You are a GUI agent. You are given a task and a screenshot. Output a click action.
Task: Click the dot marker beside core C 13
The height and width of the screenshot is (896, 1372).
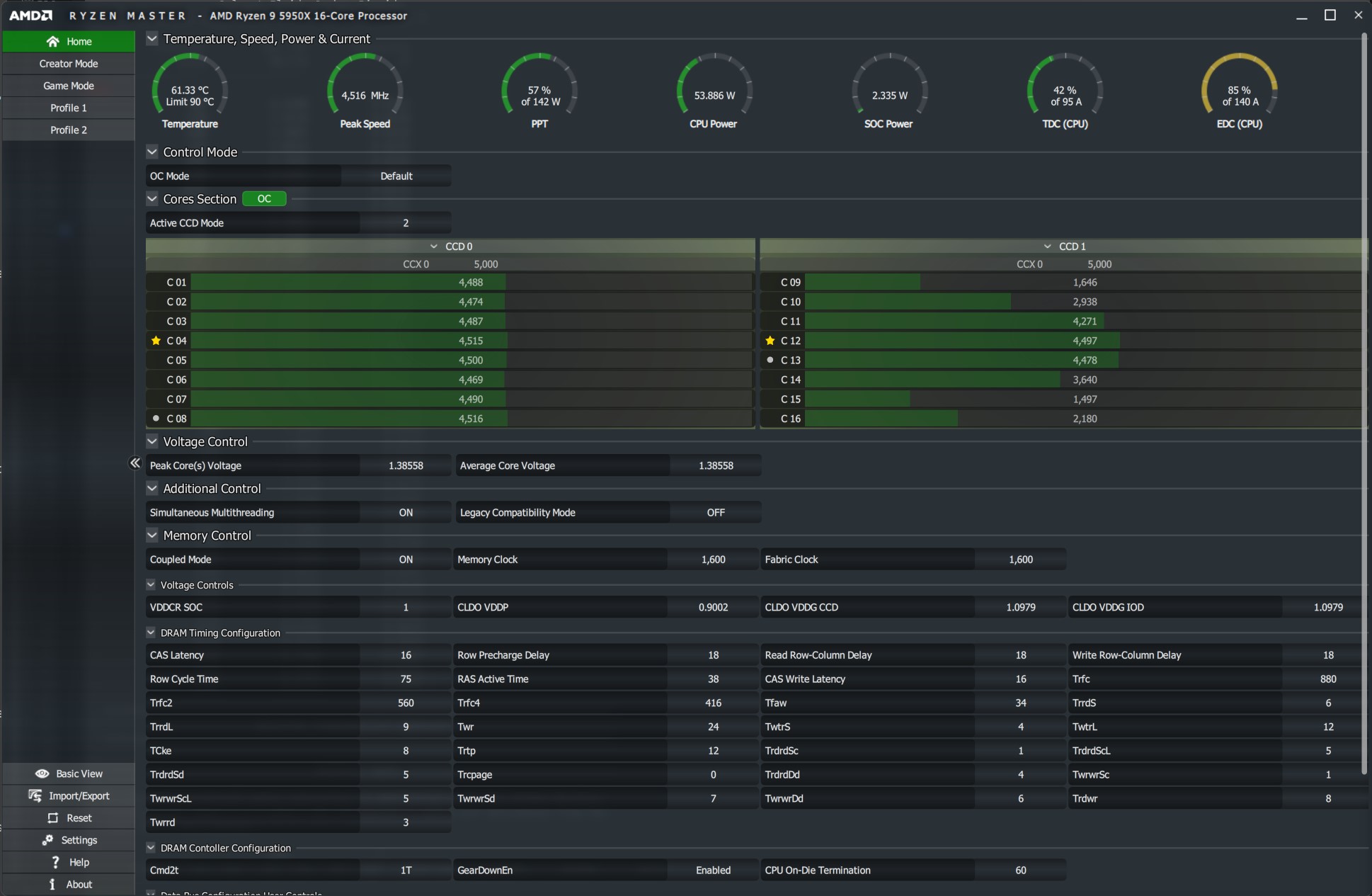click(x=770, y=360)
